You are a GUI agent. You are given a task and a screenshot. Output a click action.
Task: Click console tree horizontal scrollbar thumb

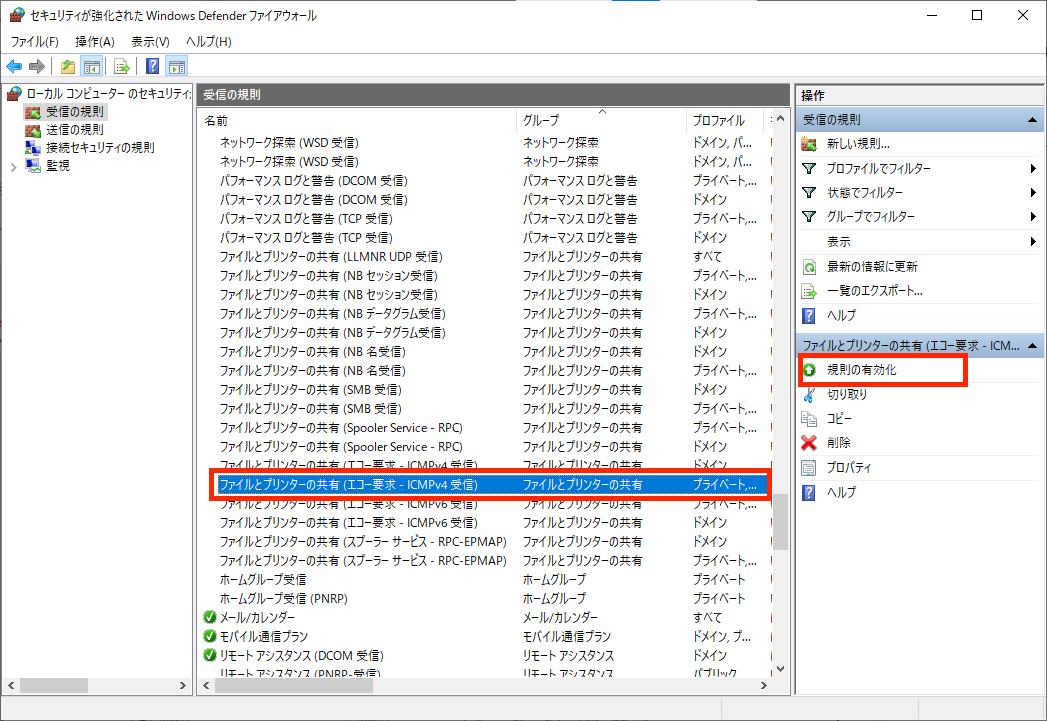click(54, 686)
